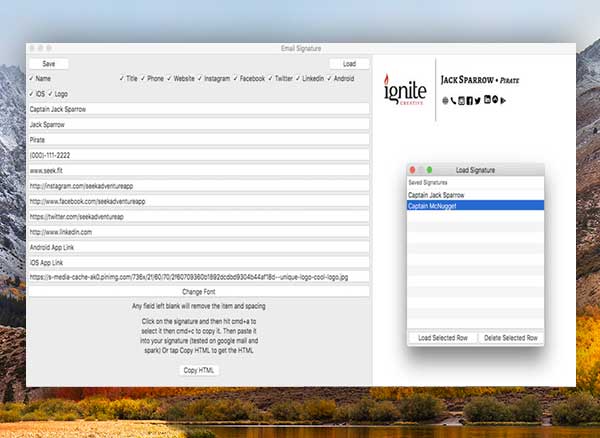Click the phone icon in signature preview
Image resolution: width=600 pixels, height=438 pixels.
click(x=453, y=101)
